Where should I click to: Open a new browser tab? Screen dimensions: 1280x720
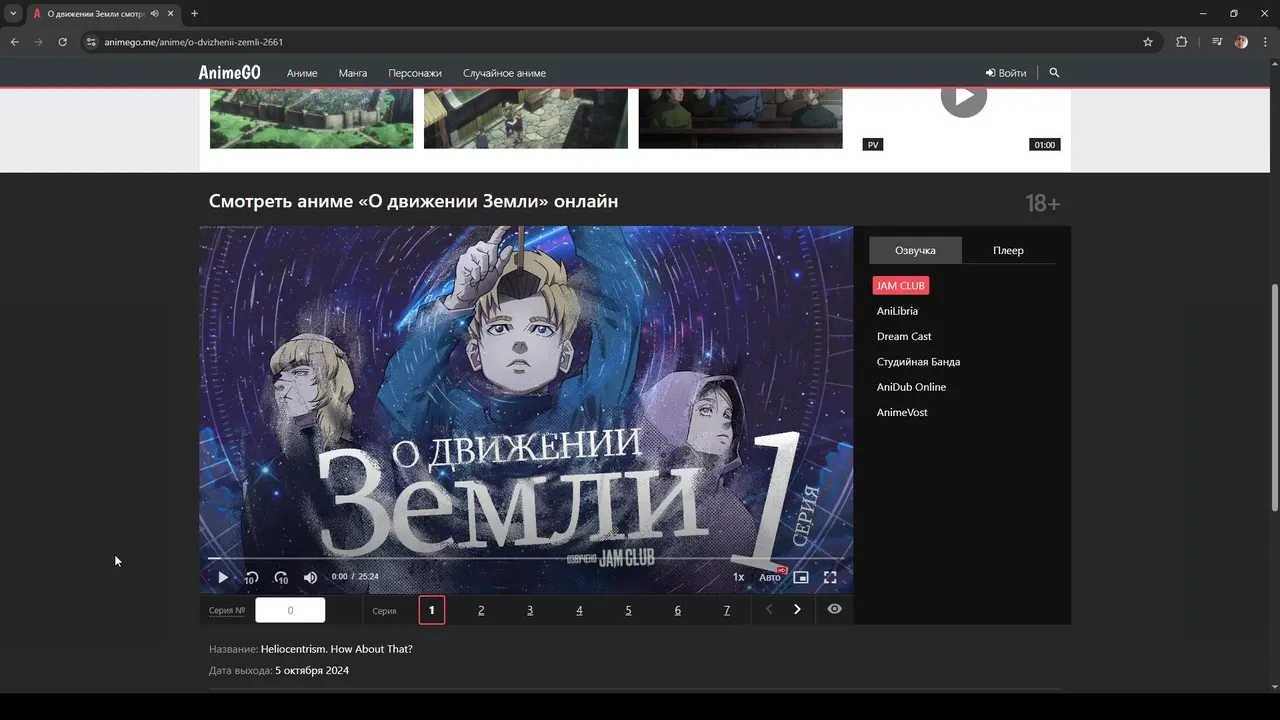194,13
